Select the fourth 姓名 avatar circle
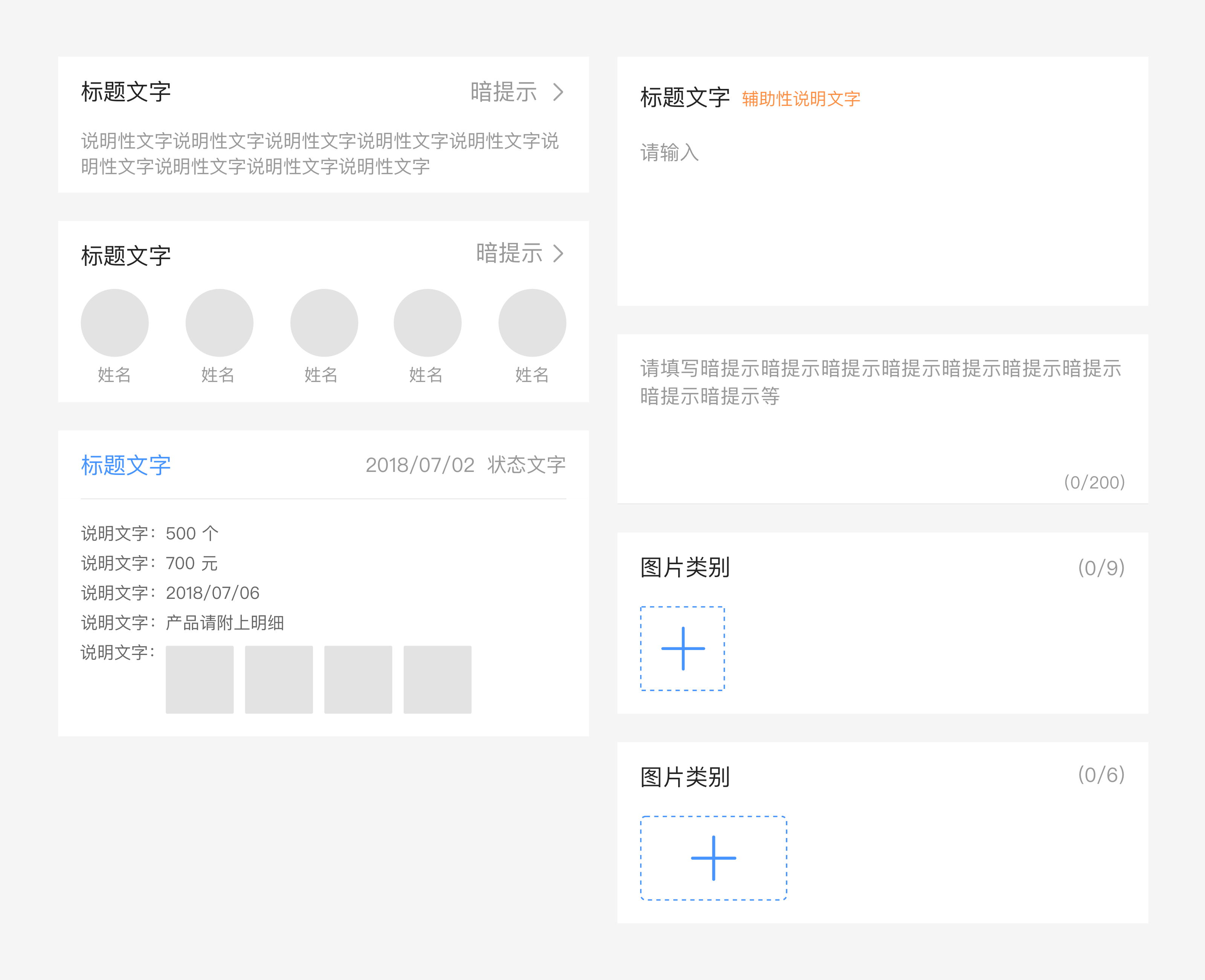 point(427,322)
